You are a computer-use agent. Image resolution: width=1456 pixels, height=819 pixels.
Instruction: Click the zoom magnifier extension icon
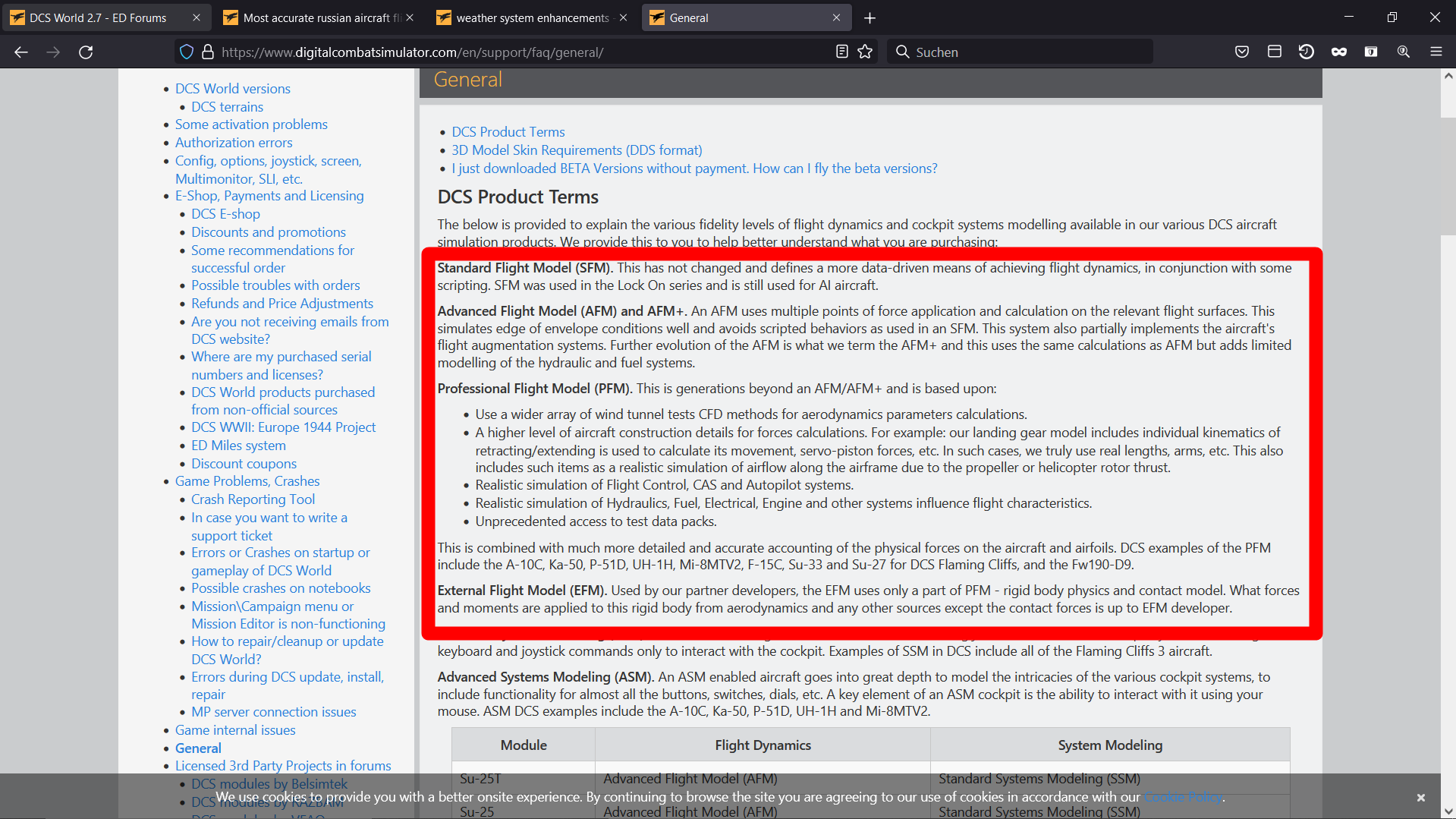[1404, 52]
